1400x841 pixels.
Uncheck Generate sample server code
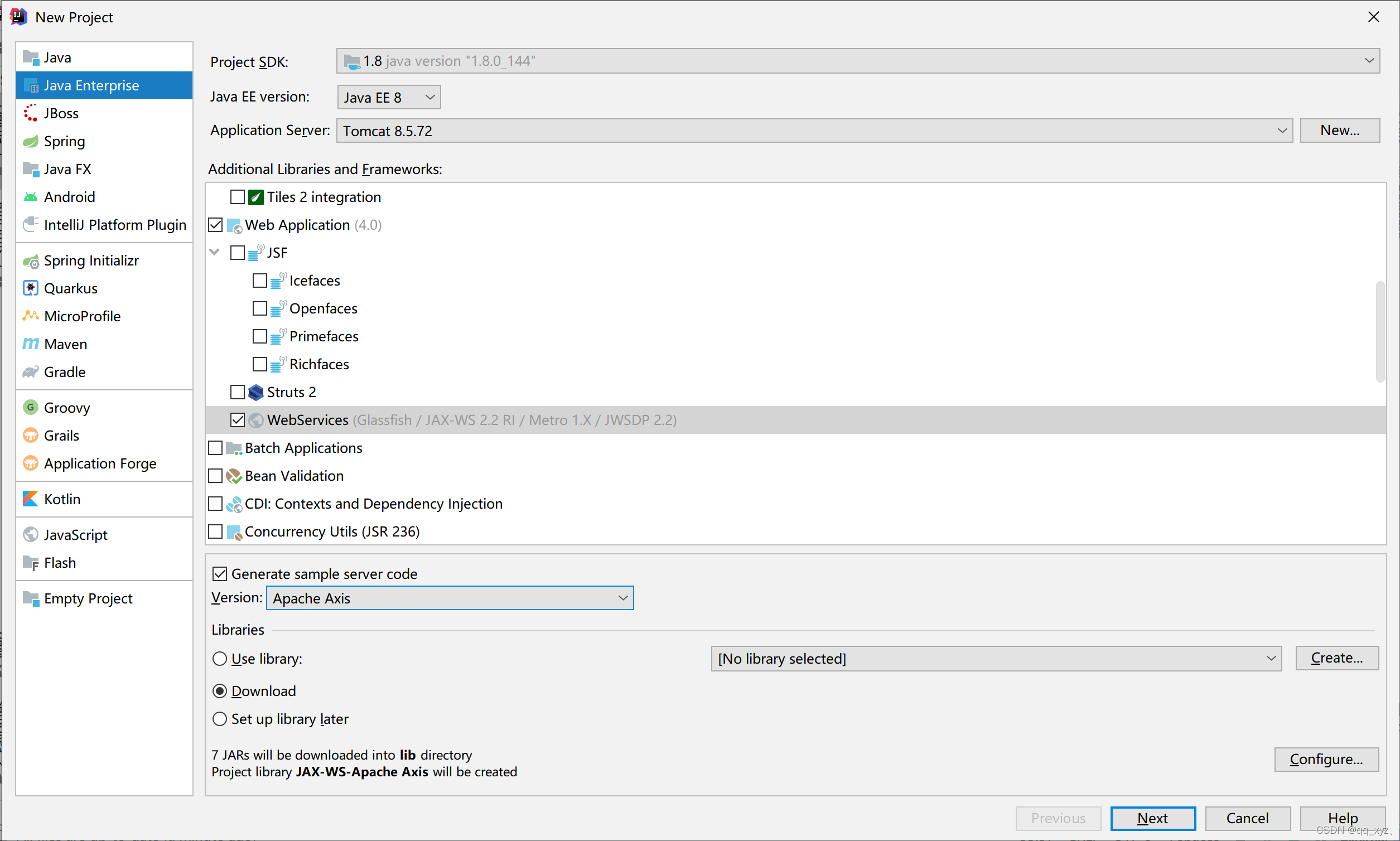pyautogui.click(x=220, y=574)
